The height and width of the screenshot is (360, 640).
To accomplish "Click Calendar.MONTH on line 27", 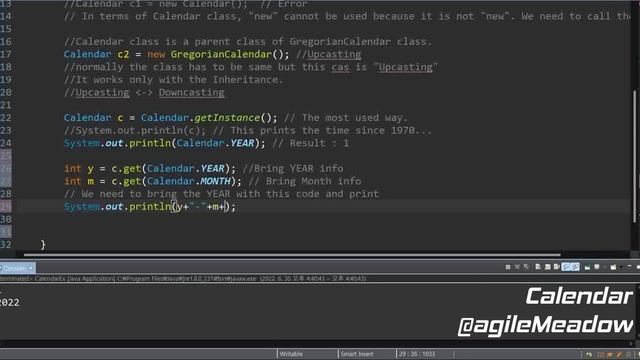I will pos(189,181).
